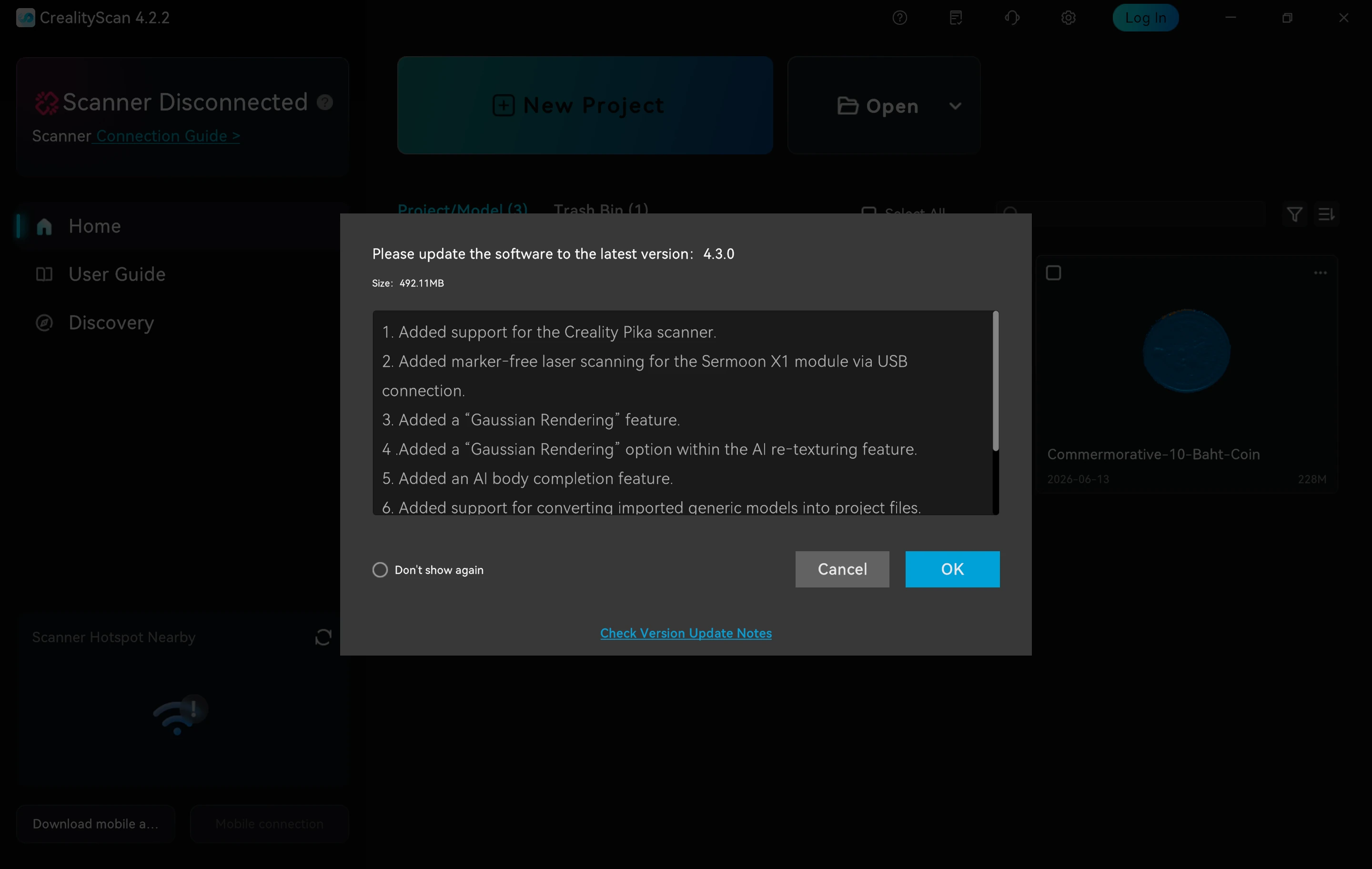Open the customer support headset icon
Screen dimensions: 1372x869
[x=1012, y=18]
